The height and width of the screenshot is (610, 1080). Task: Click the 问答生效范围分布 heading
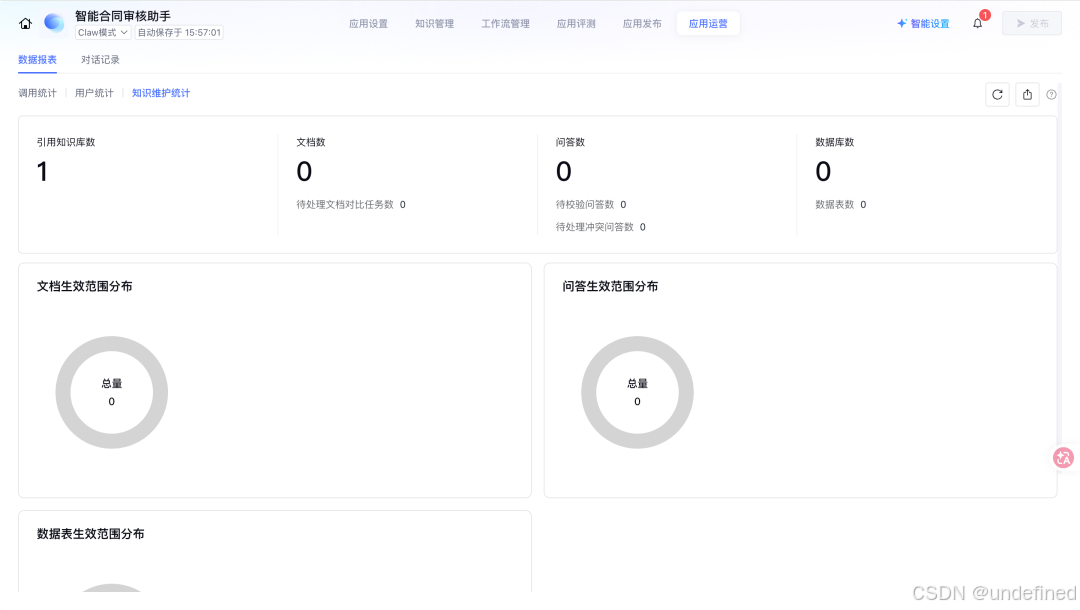610,286
